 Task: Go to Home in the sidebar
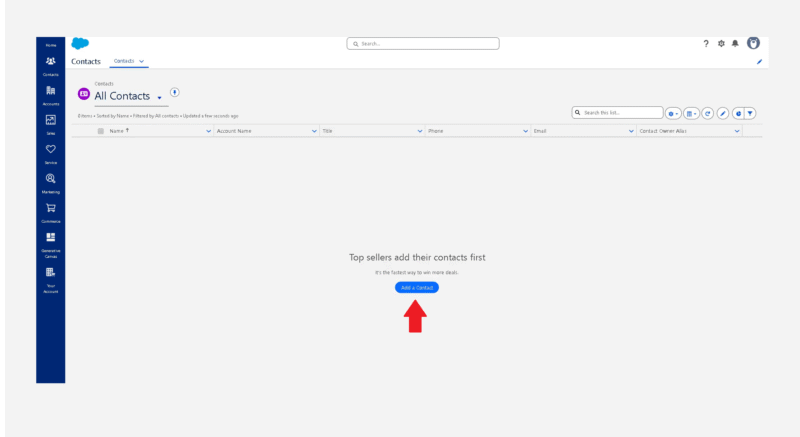[50, 45]
